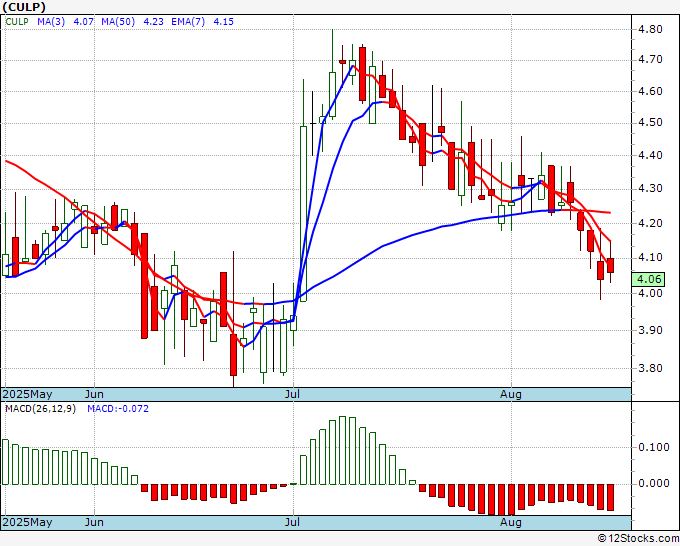
Task: Click the green 4.06 current price tag
Action: pyautogui.click(x=648, y=279)
